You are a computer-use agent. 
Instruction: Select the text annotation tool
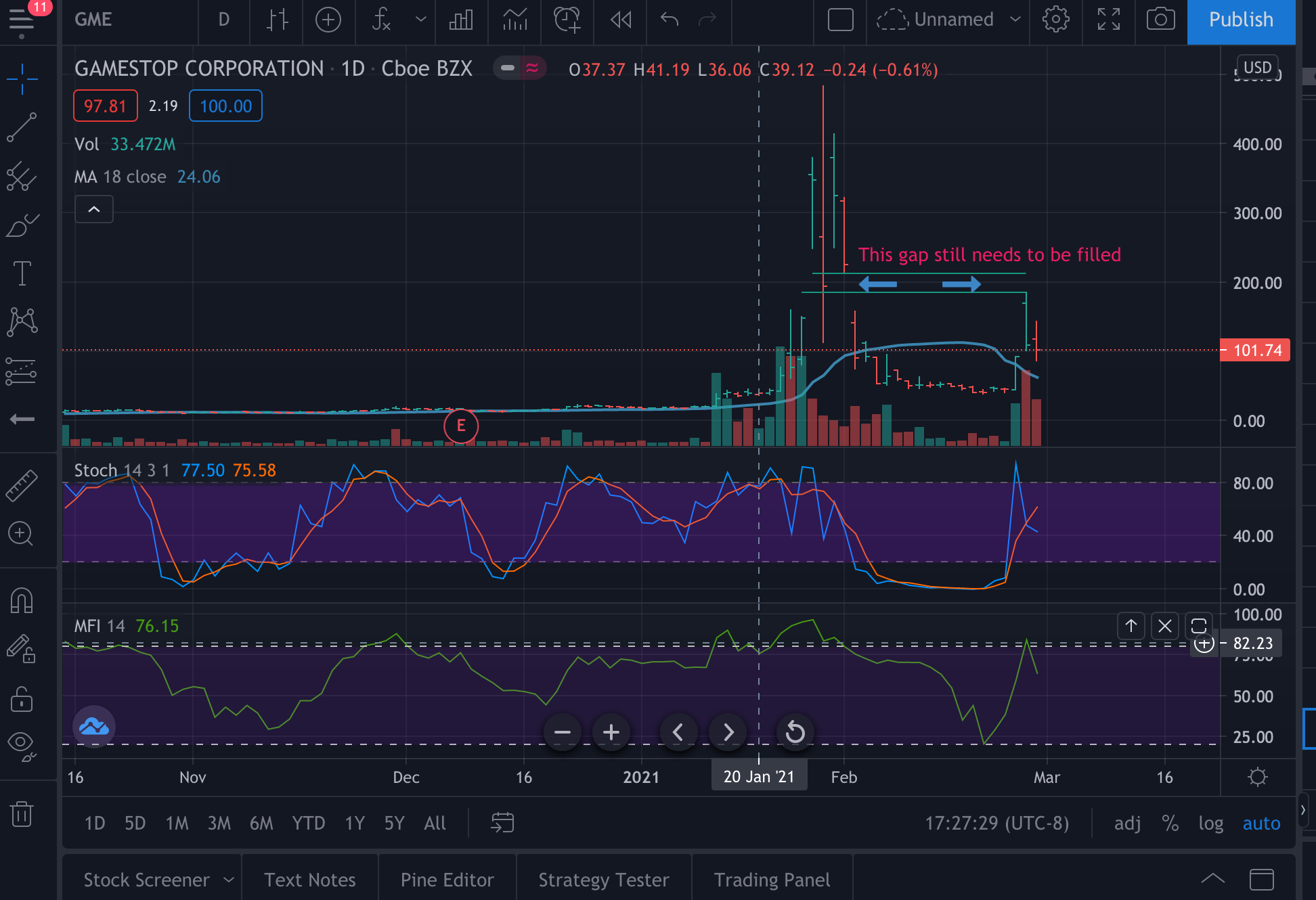click(22, 273)
